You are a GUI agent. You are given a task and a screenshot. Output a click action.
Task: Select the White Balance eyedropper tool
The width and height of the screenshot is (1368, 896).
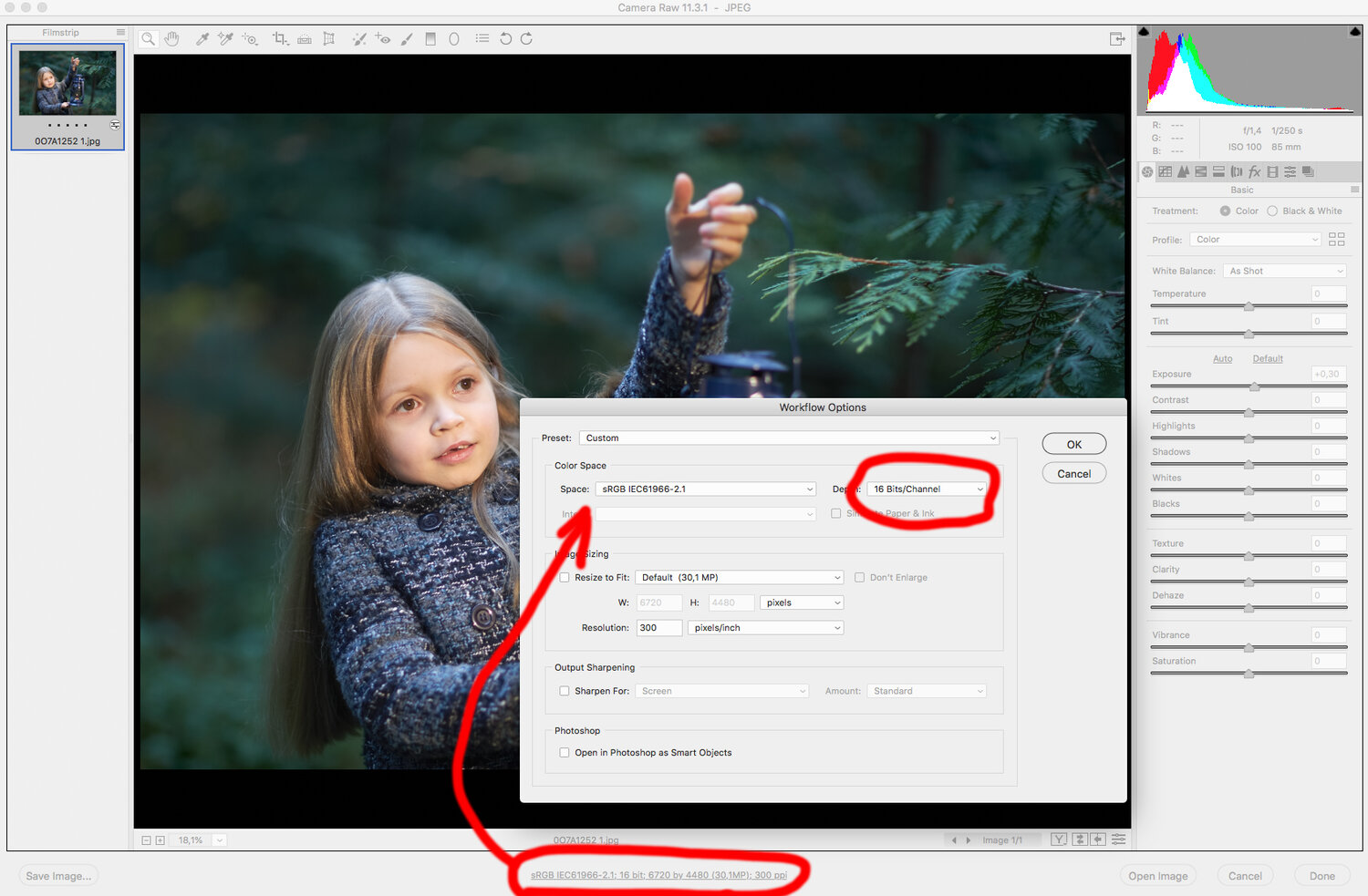click(202, 39)
